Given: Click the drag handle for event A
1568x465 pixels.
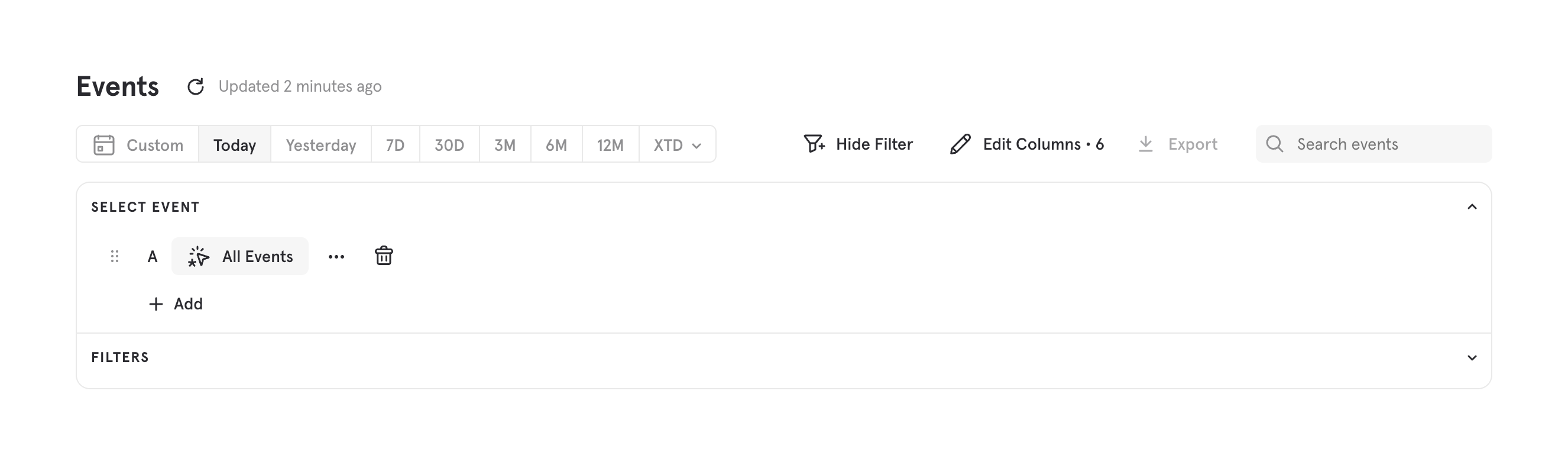Looking at the screenshot, I should coord(115,257).
